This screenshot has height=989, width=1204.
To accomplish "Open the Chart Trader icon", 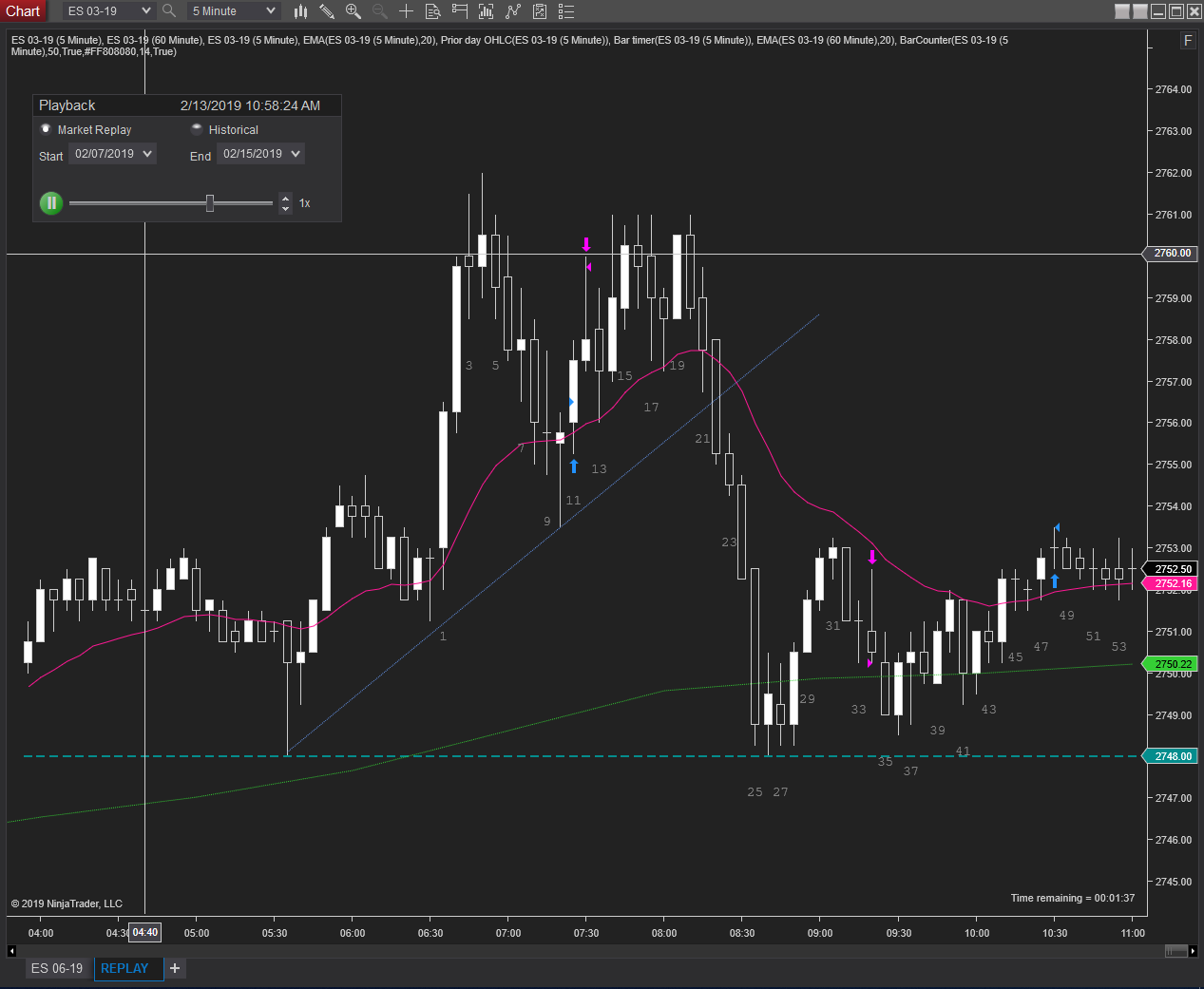I will click(x=460, y=11).
